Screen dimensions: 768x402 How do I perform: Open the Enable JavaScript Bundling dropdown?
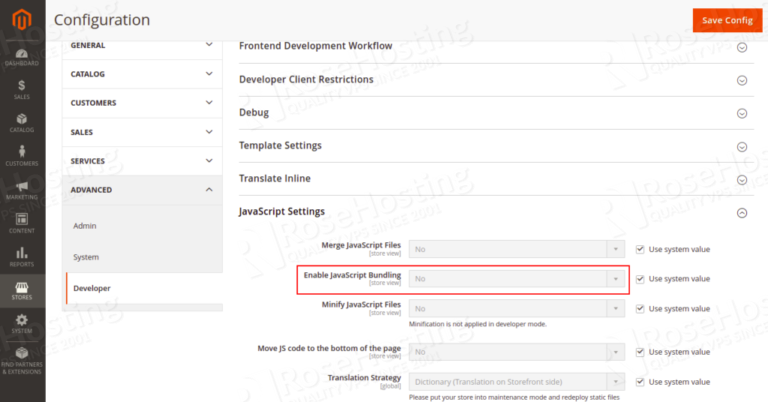517,279
